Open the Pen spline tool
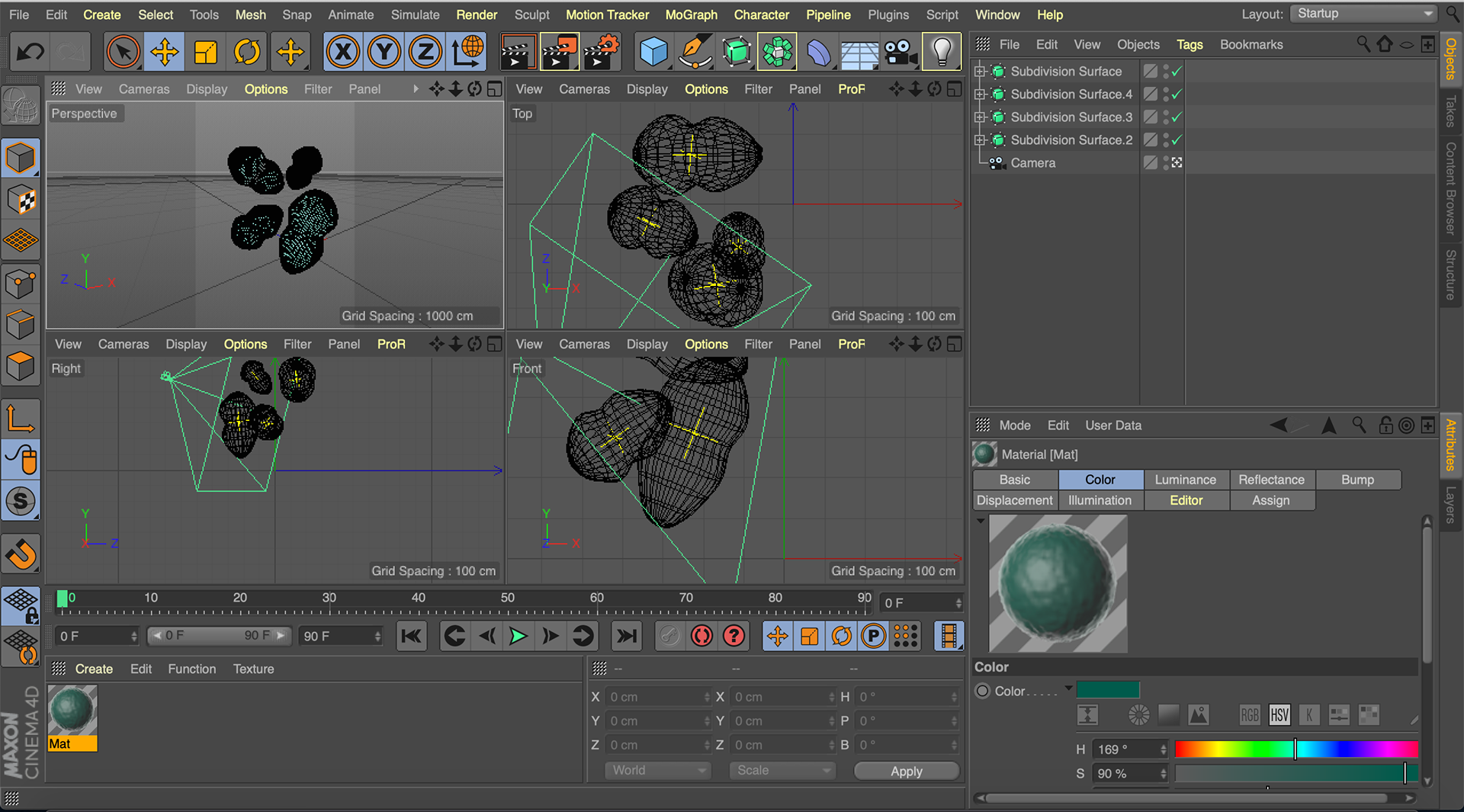Viewport: 1464px width, 812px height. pyautogui.click(x=694, y=52)
